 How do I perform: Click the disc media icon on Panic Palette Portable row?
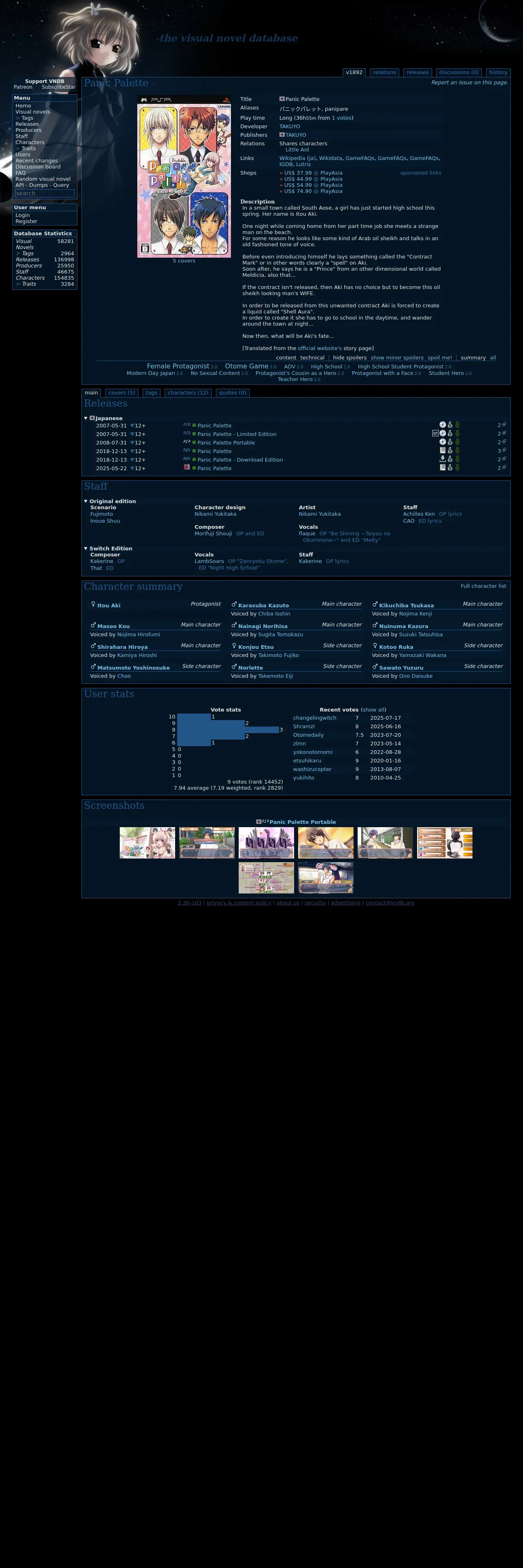coord(443,442)
